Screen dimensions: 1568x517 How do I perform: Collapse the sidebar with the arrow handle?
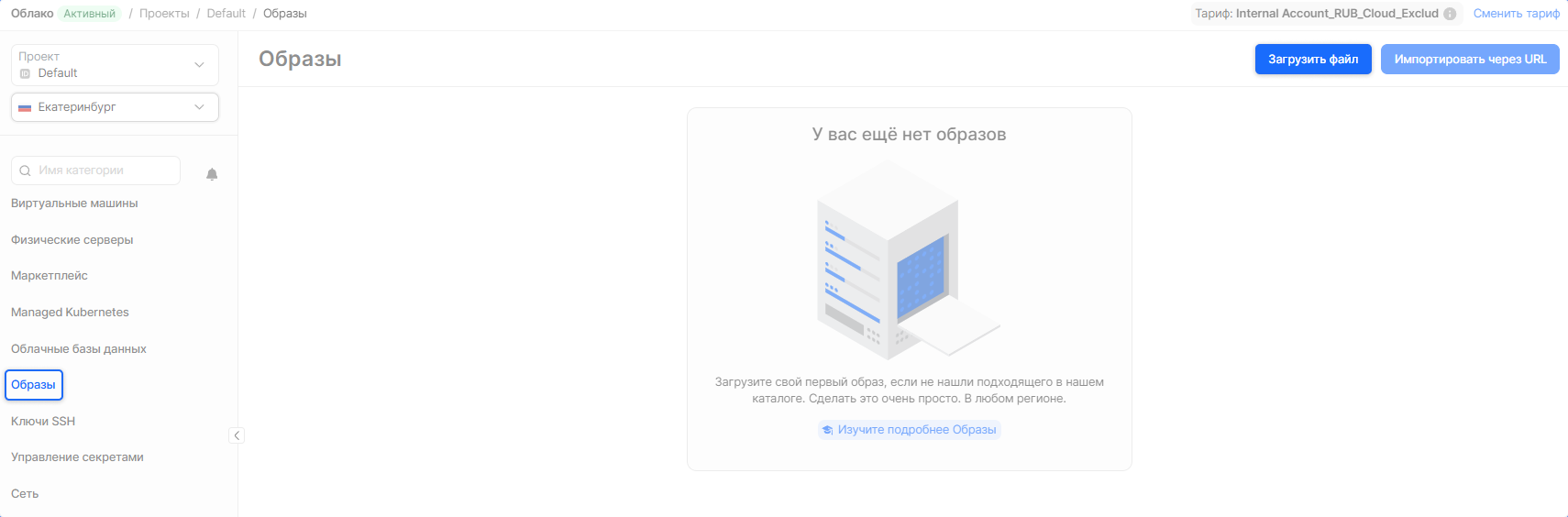click(x=237, y=435)
